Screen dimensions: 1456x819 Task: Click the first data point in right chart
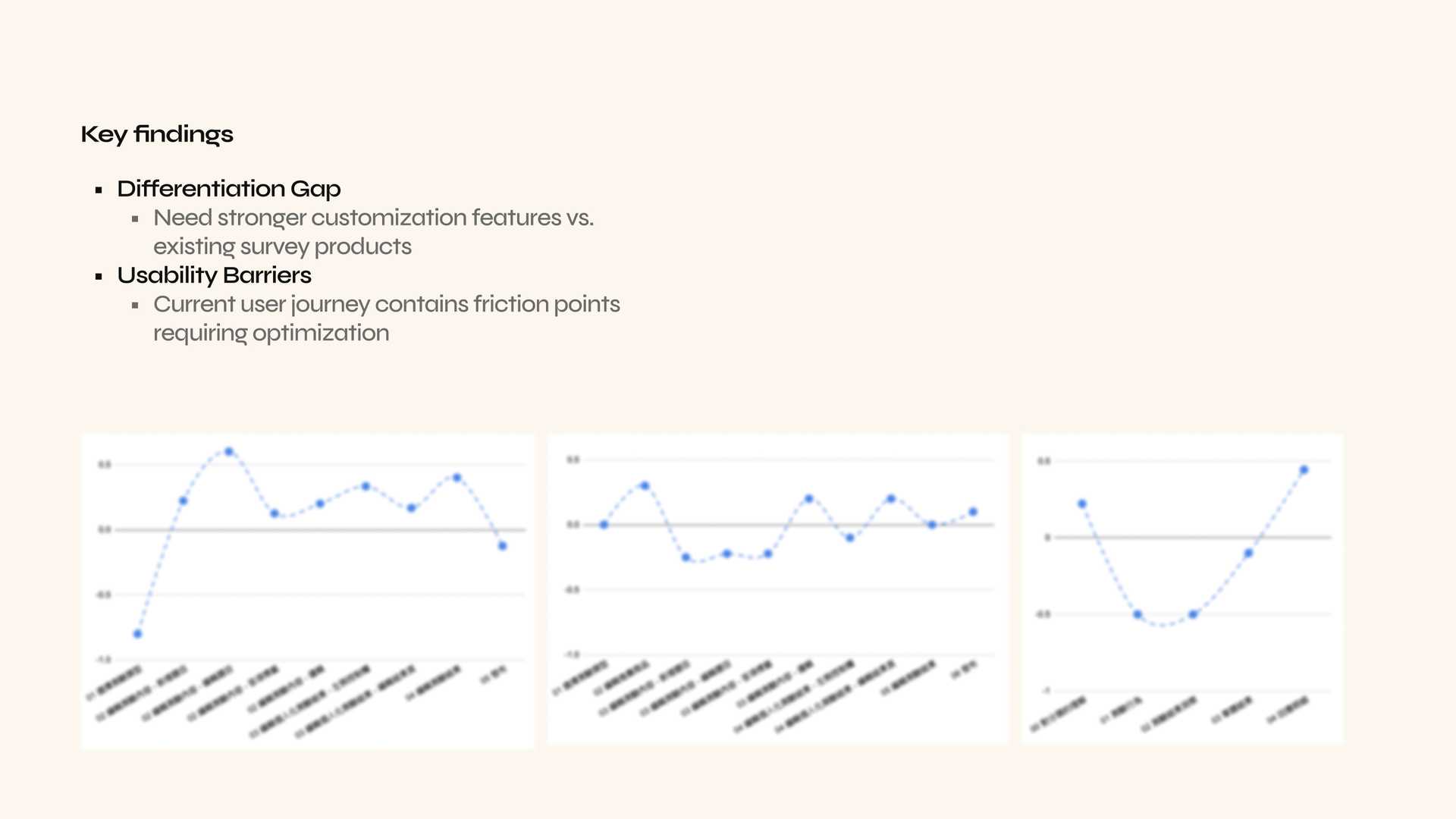click(1082, 504)
